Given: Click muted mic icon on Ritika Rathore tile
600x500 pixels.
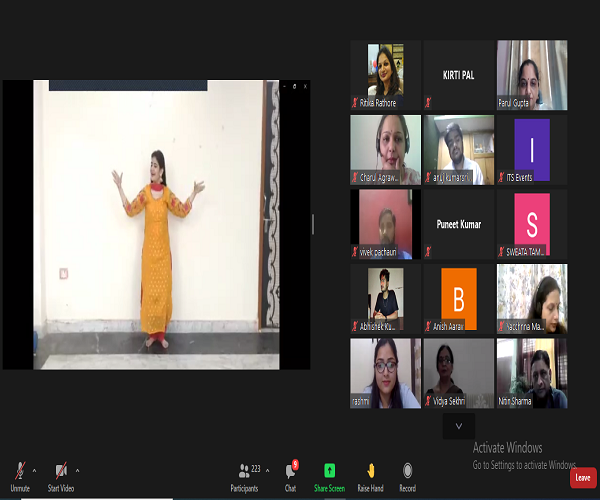Looking at the screenshot, I should 355,103.
